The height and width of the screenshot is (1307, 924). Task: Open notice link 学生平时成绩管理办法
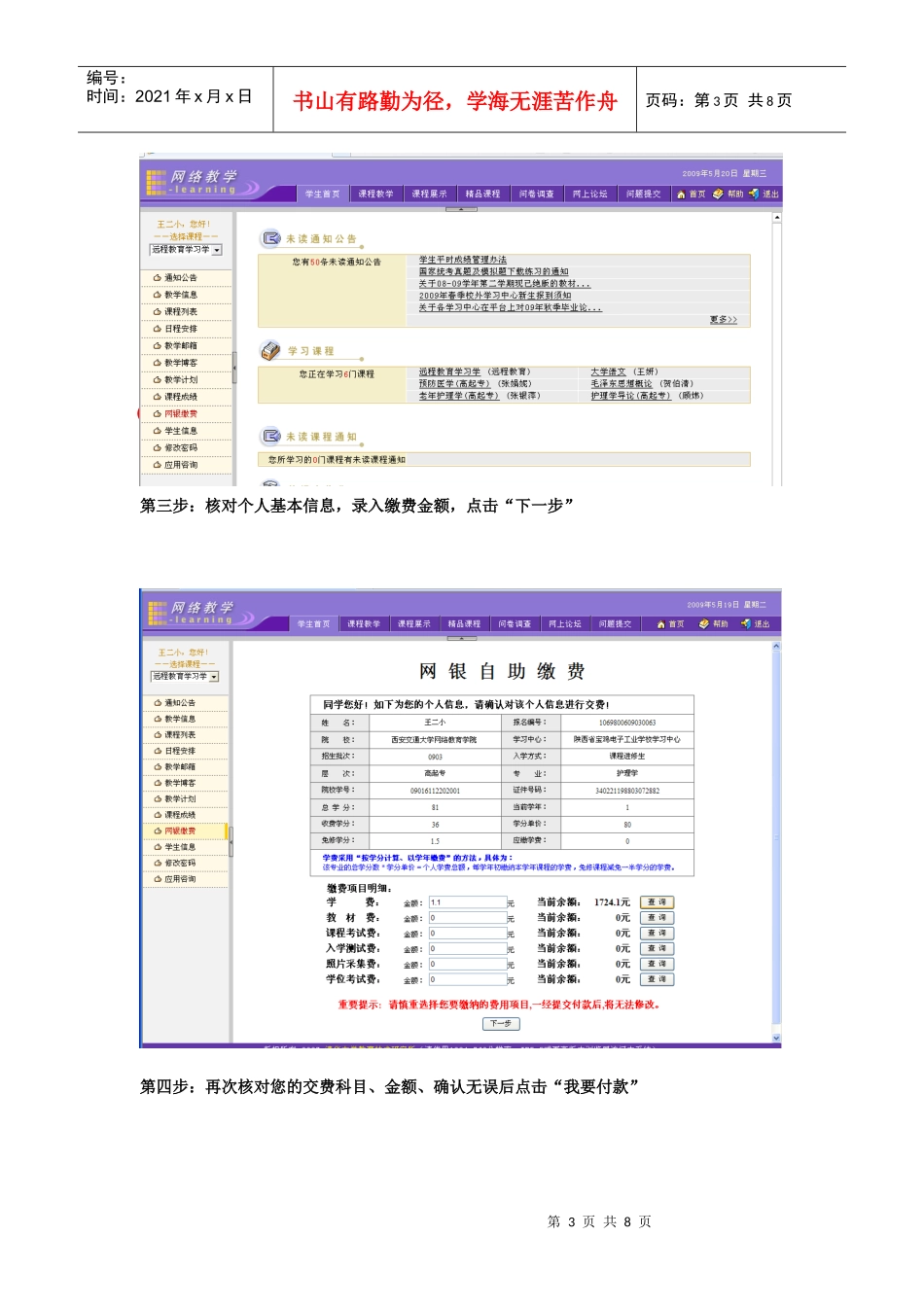click(x=463, y=260)
